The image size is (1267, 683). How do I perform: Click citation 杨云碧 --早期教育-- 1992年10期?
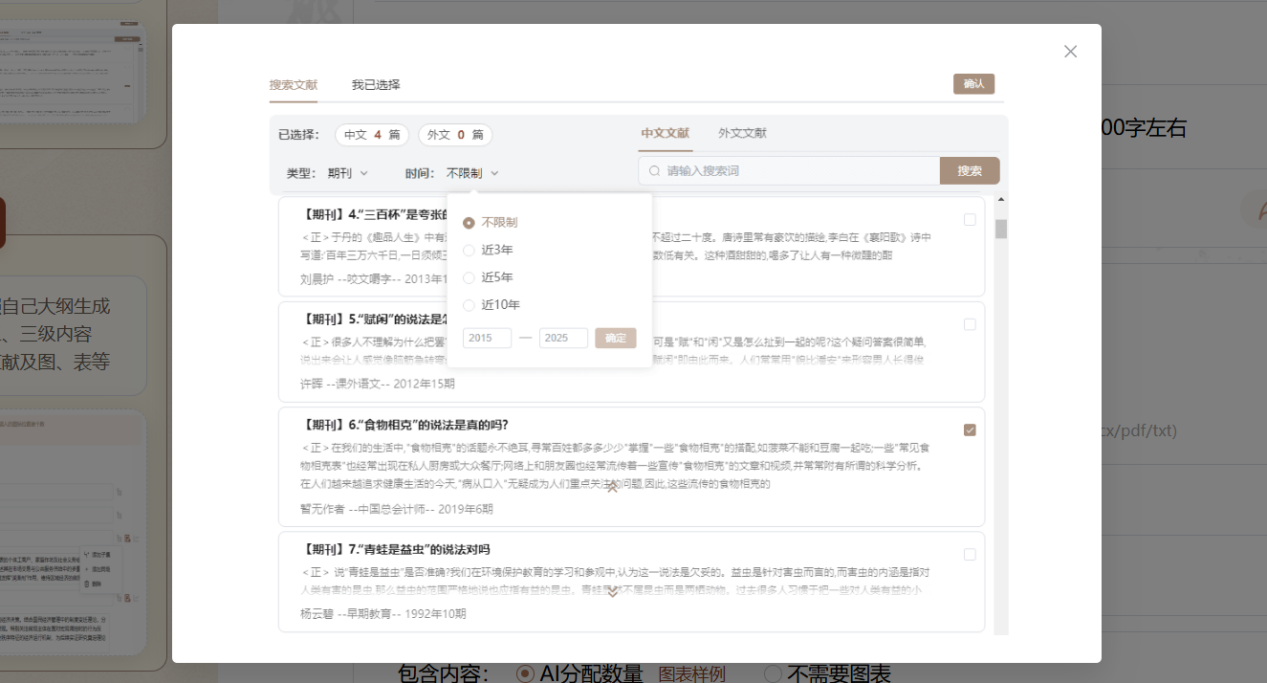(383, 614)
